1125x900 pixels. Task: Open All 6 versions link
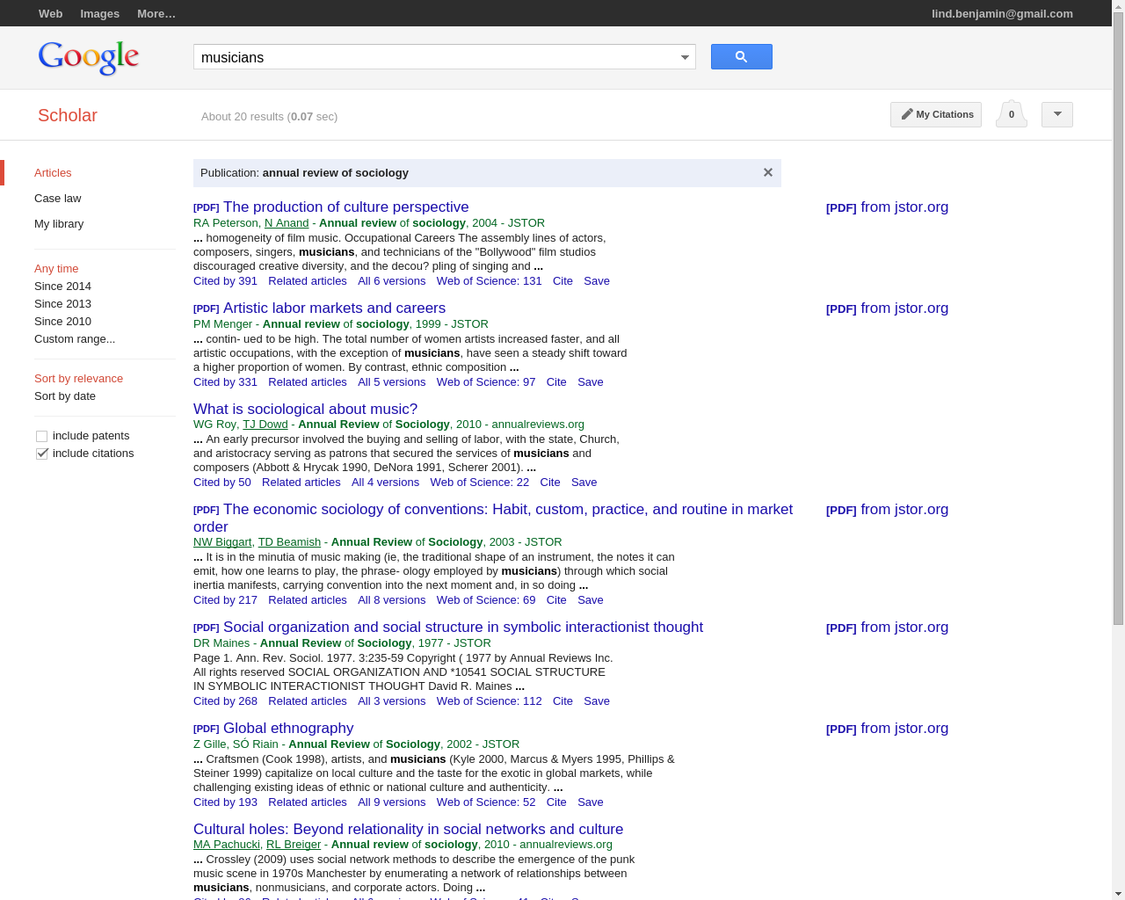tap(392, 281)
